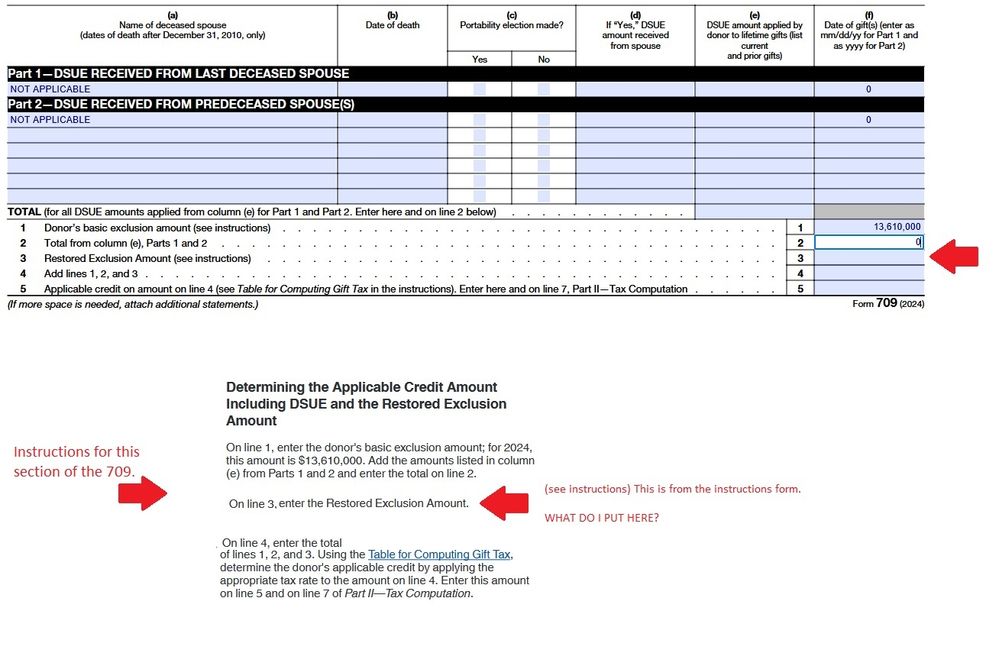The height and width of the screenshot is (669, 999).
Task: Click line 4 Add lines 1, 2, and 3 field
Action: [869, 273]
